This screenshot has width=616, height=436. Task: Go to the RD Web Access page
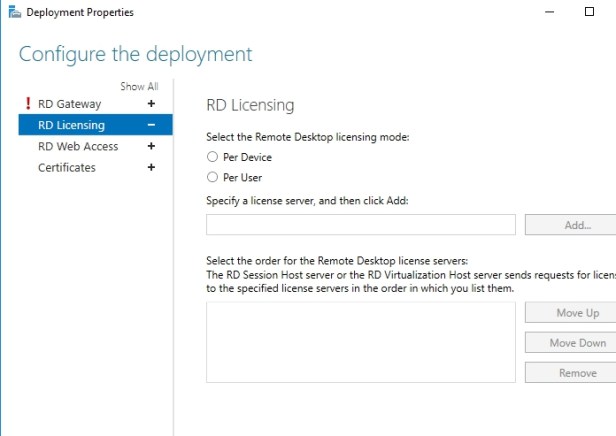tap(78, 146)
